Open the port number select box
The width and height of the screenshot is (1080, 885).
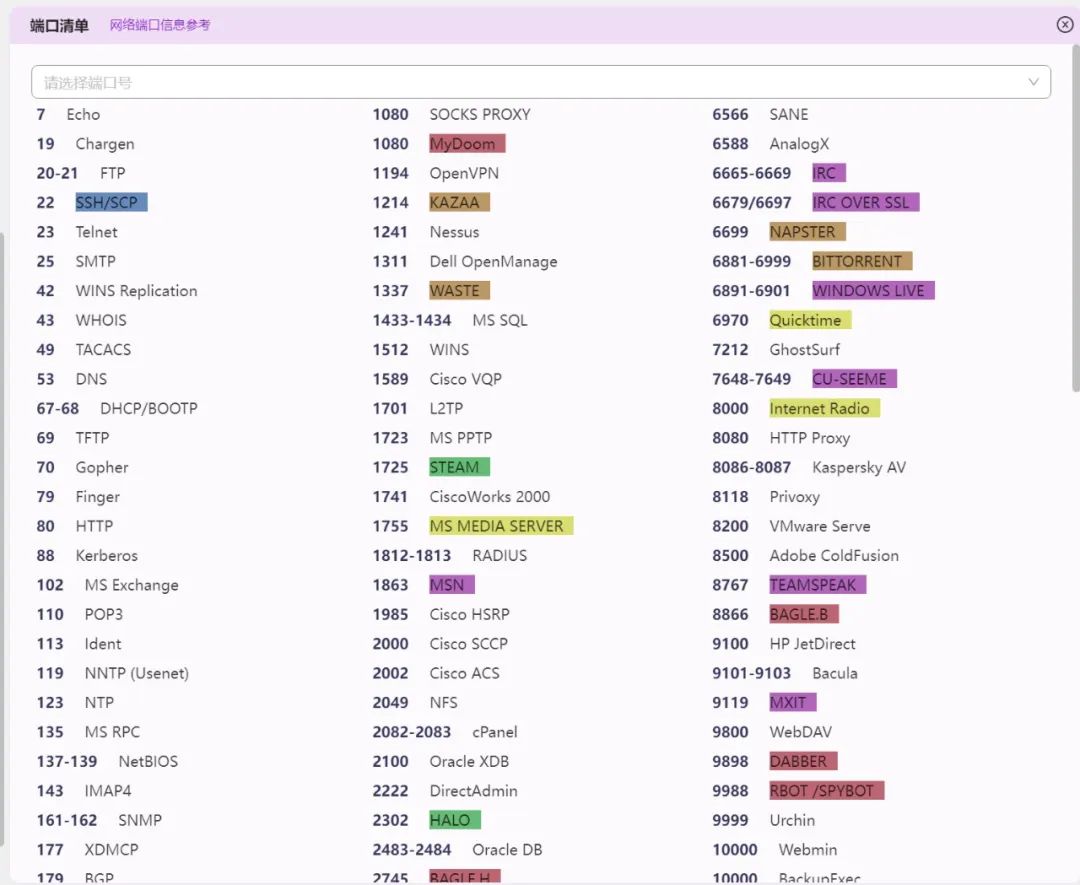[x=541, y=82]
